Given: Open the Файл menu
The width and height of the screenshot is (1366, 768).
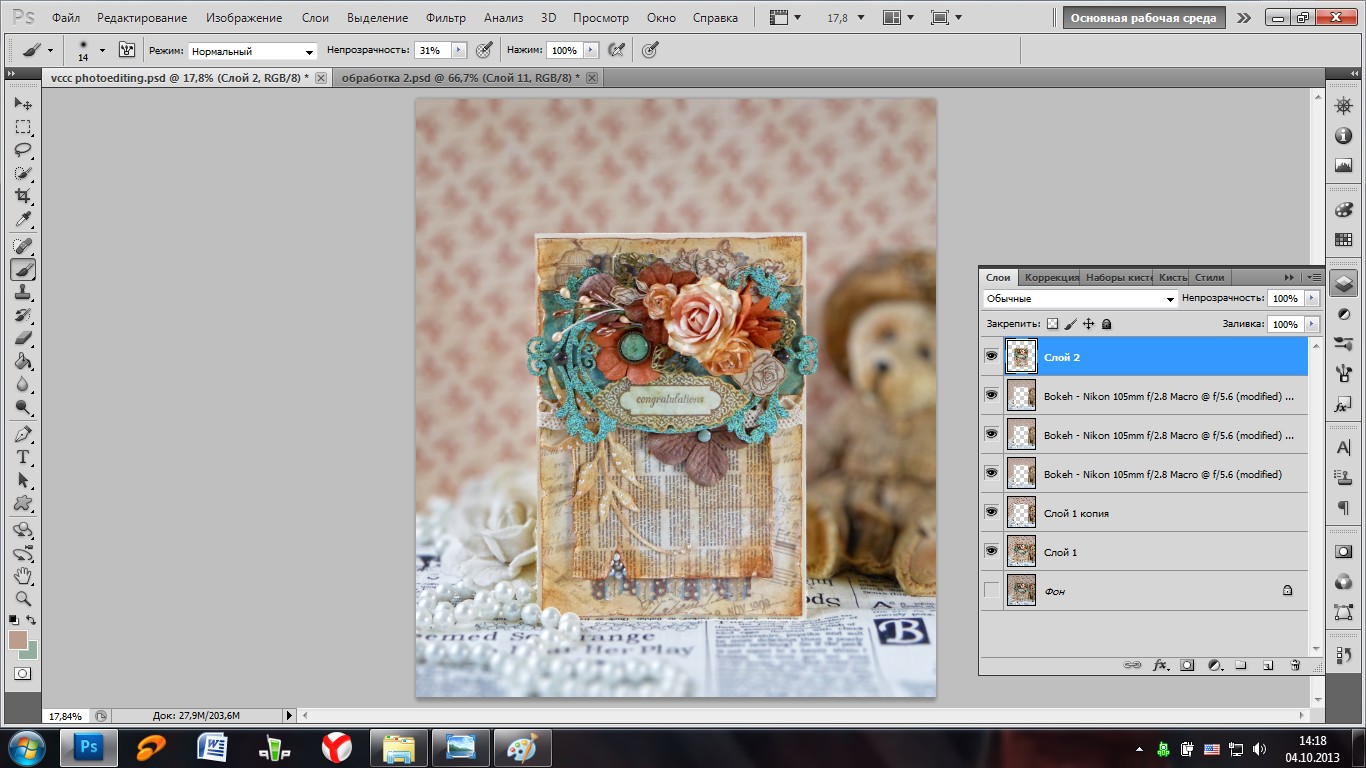Looking at the screenshot, I should 66,18.
